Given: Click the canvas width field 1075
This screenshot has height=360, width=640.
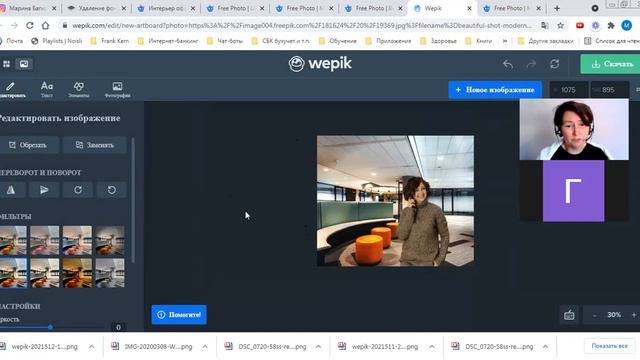Looking at the screenshot, I should 568,90.
